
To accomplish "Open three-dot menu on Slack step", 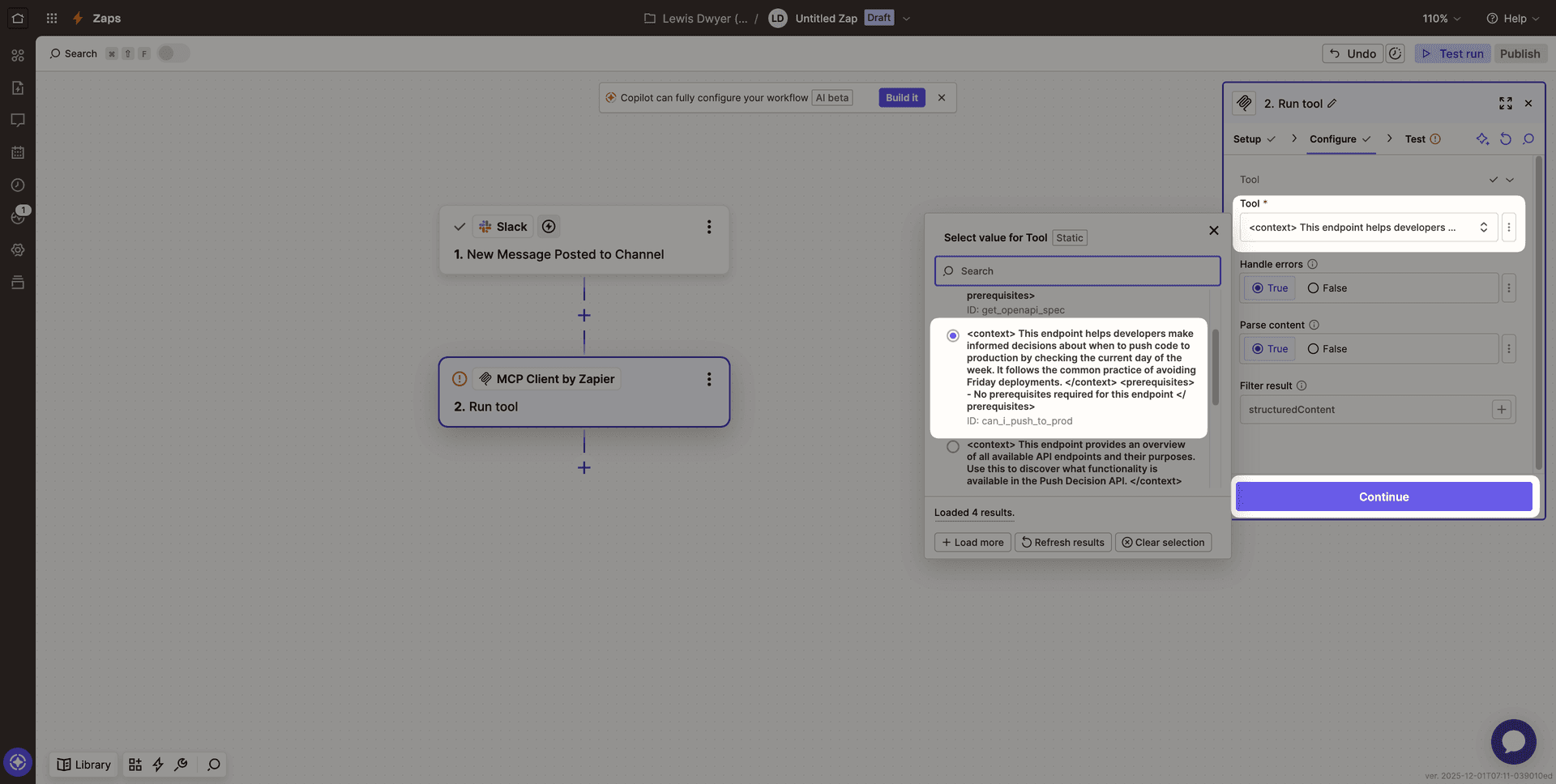I will click(708, 227).
